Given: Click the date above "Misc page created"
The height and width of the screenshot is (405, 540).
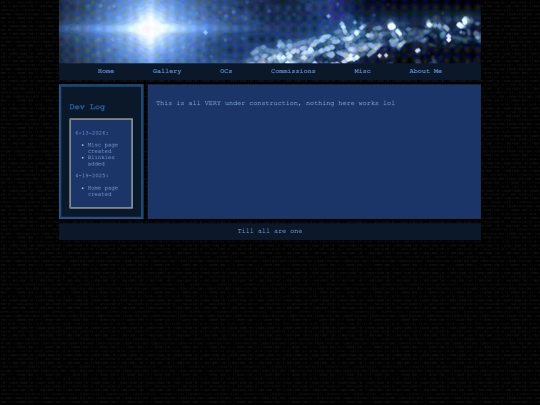Looking at the screenshot, I should point(92,133).
